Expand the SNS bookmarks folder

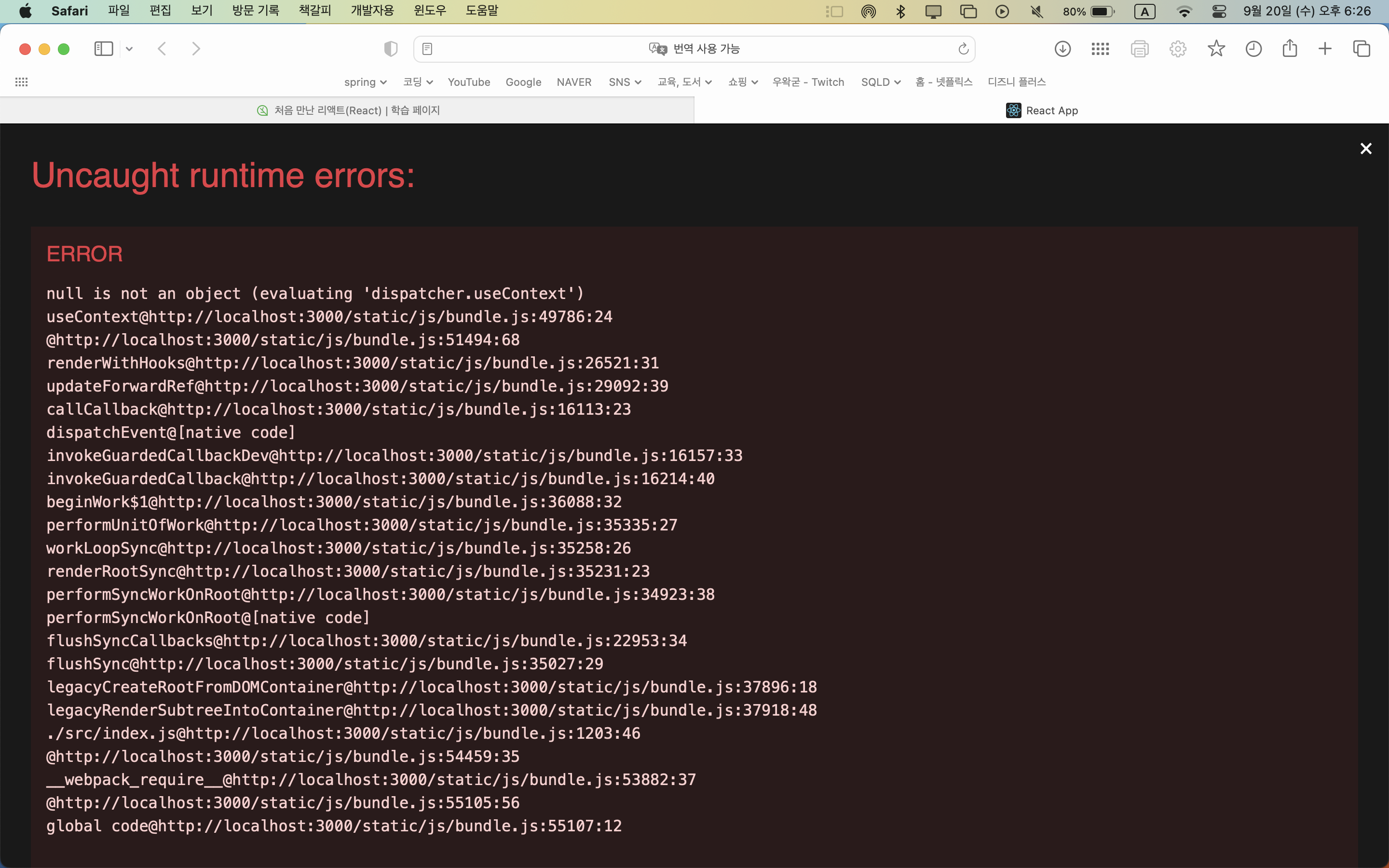[625, 82]
